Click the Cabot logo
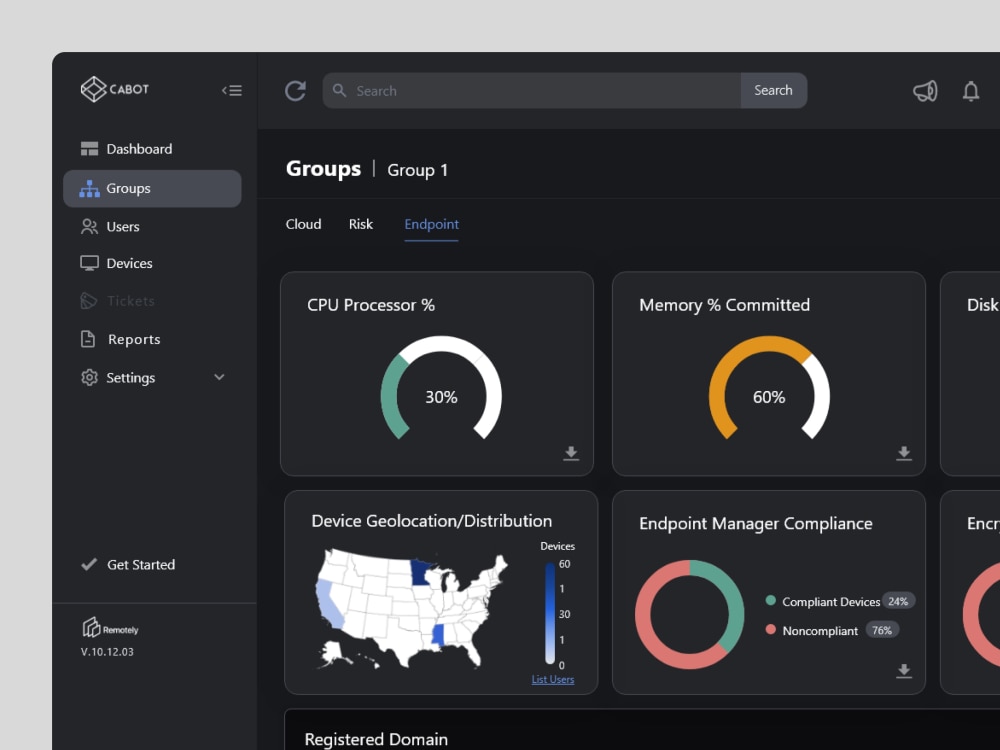This screenshot has width=1000, height=750. [115, 89]
